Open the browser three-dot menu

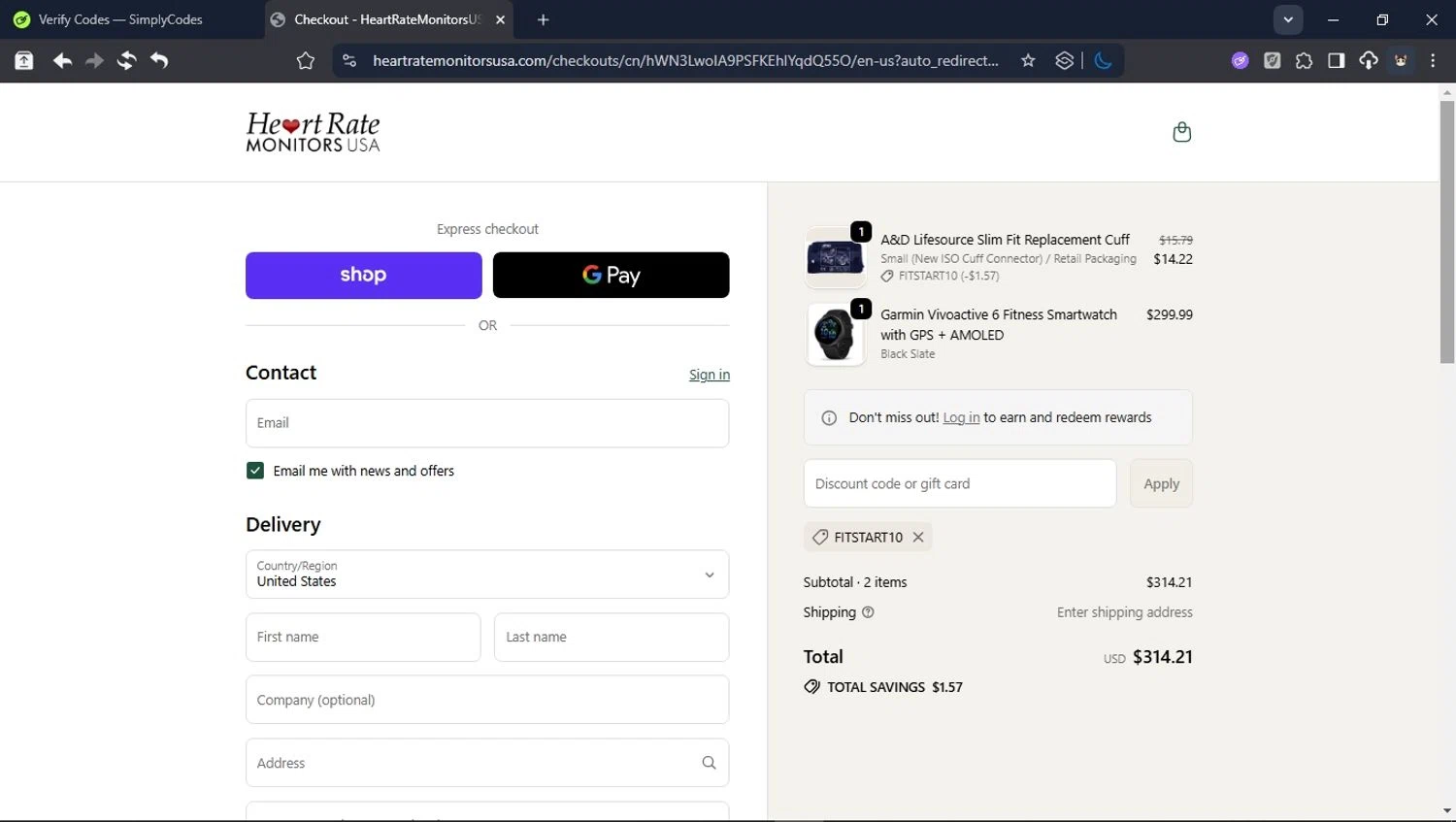[x=1433, y=61]
